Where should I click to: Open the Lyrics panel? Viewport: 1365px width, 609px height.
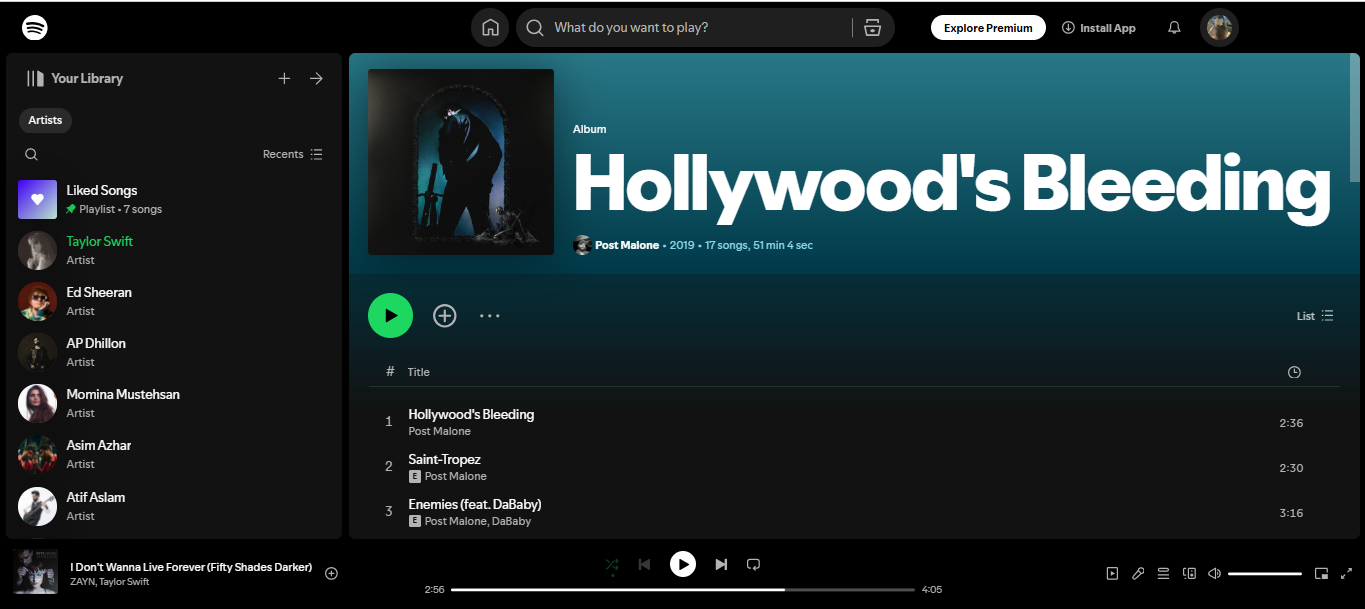1138,572
